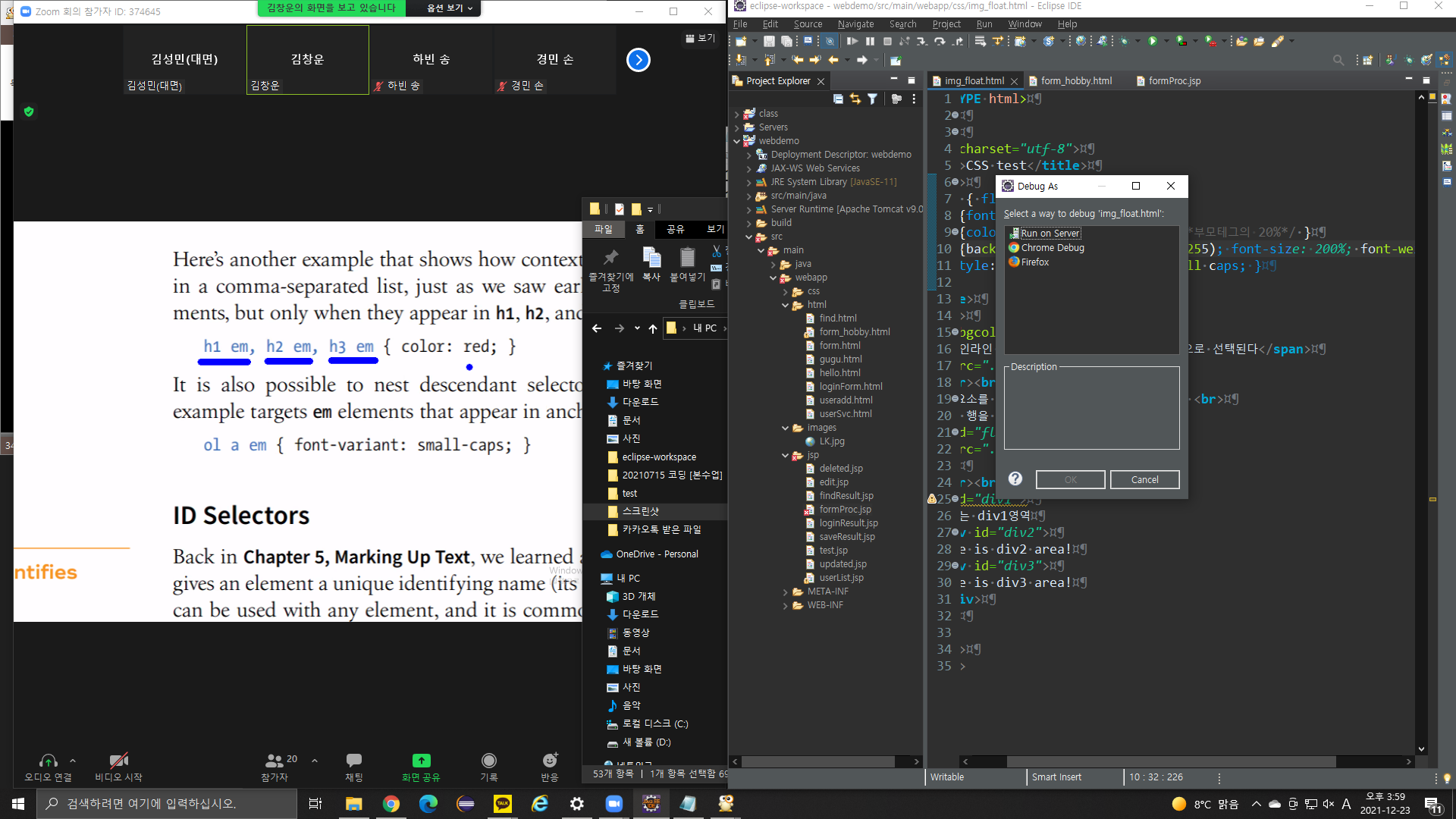Click the green Run launch icon
Screen dimensions: 1456x819
pos(1153,41)
